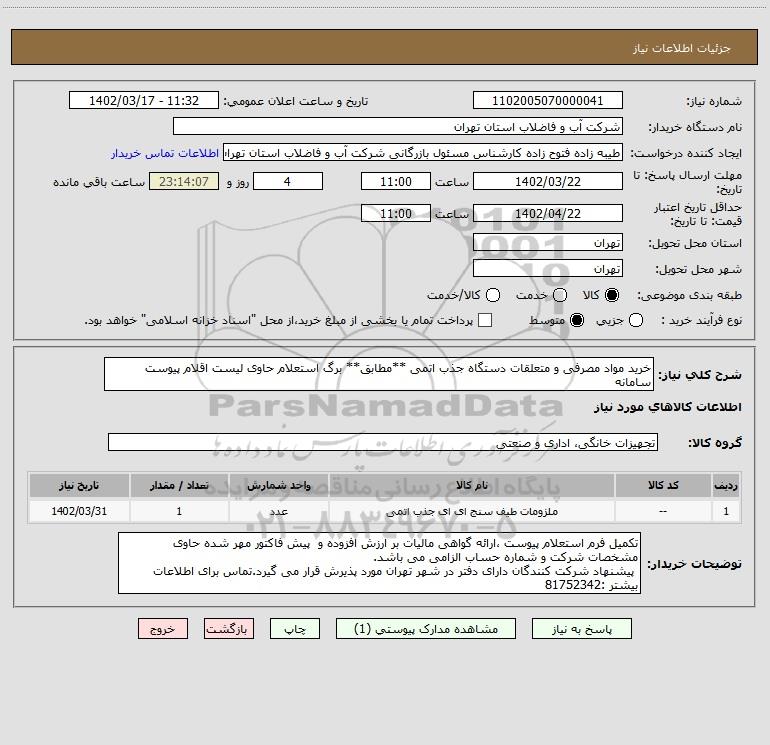Click the چاپ print button
This screenshot has height=745, width=770.
[x=295, y=629]
